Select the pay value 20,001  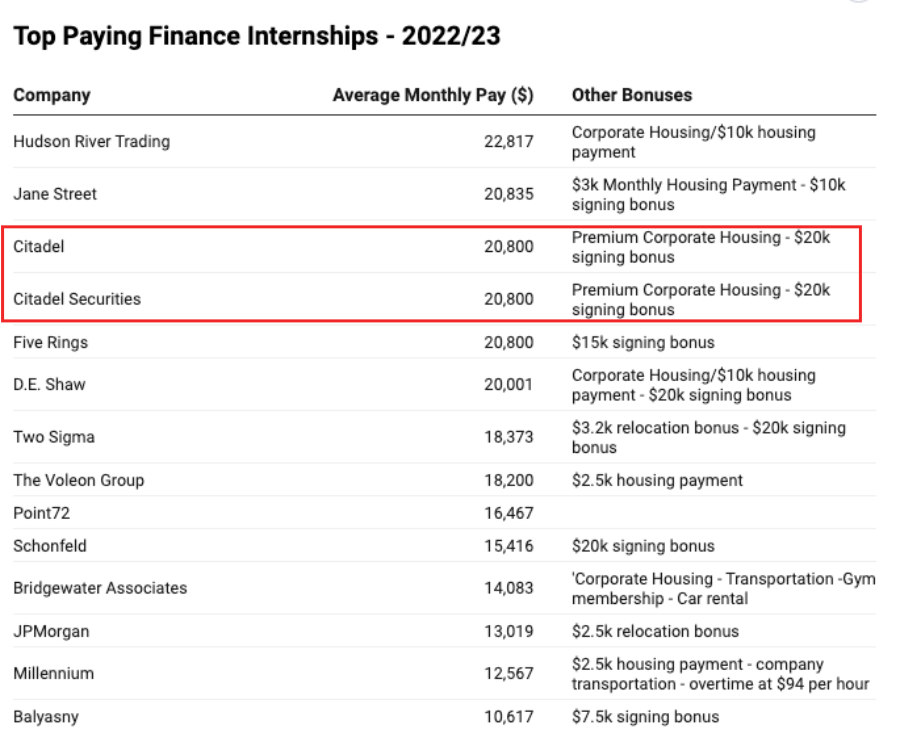pyautogui.click(x=509, y=384)
